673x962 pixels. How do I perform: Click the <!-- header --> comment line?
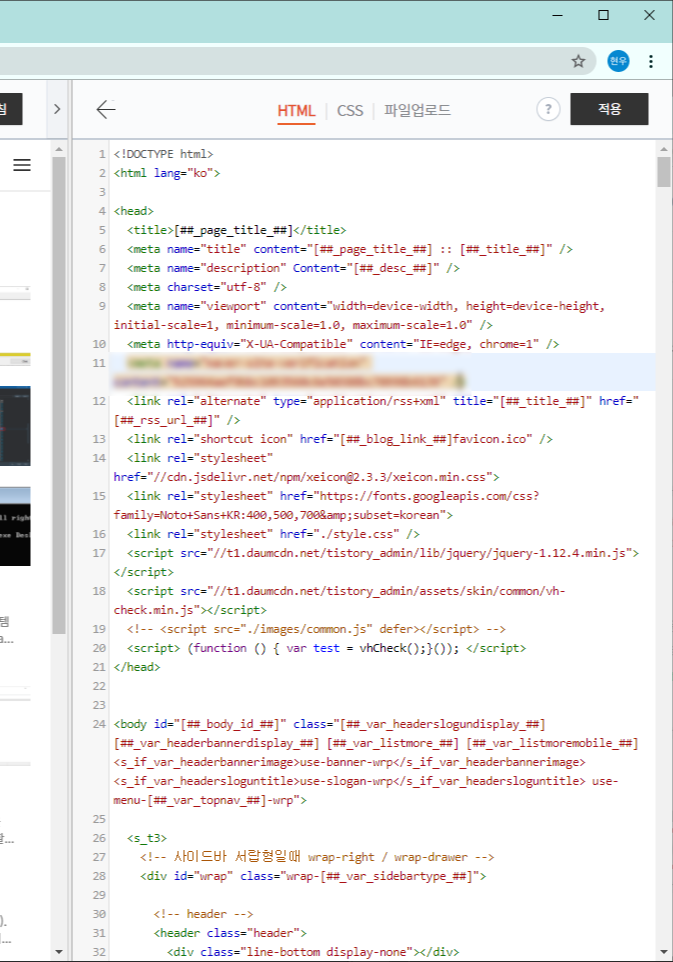(203, 915)
